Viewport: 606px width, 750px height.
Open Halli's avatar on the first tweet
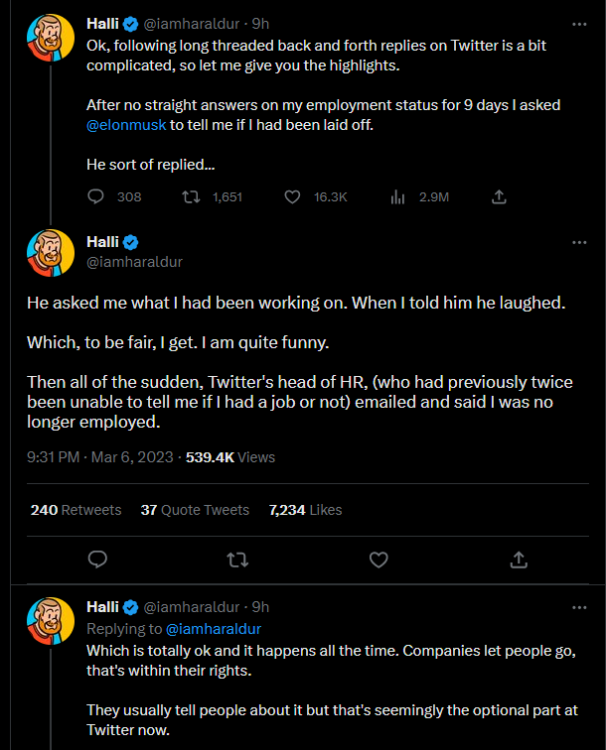click(50, 36)
